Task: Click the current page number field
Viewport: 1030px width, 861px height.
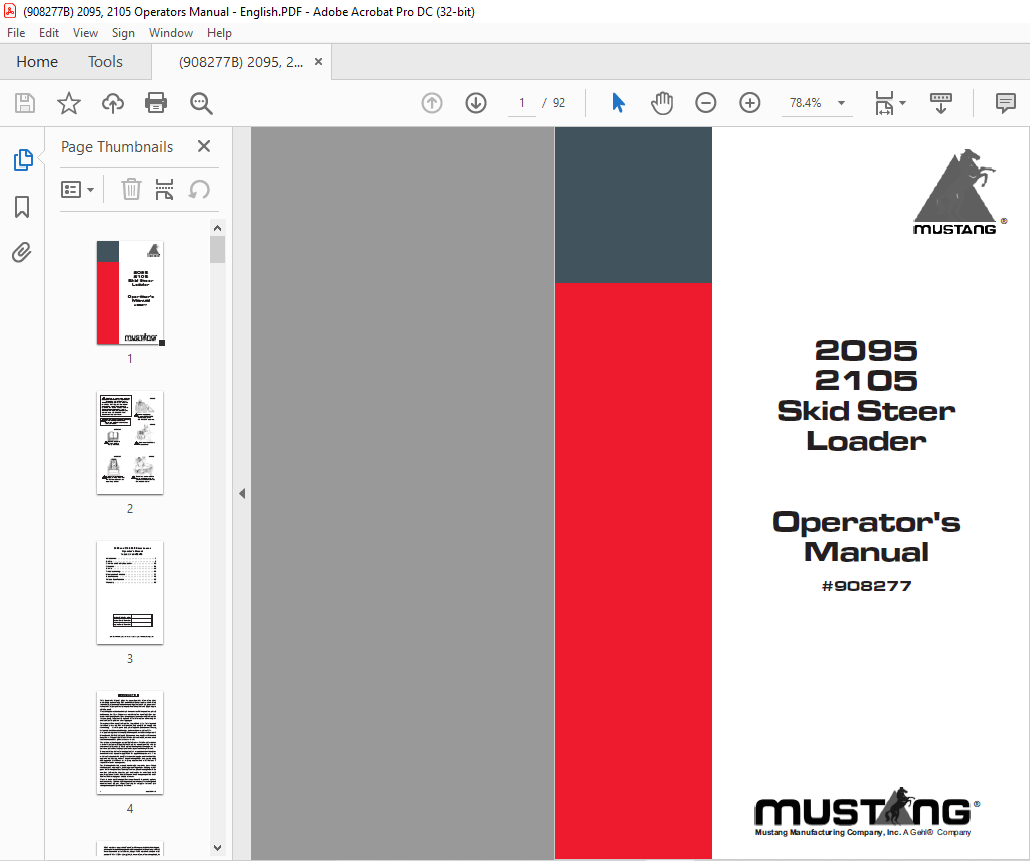Action: click(x=522, y=103)
